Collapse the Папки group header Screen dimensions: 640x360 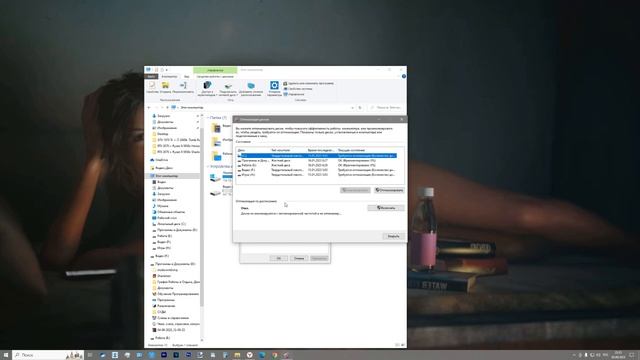209,118
